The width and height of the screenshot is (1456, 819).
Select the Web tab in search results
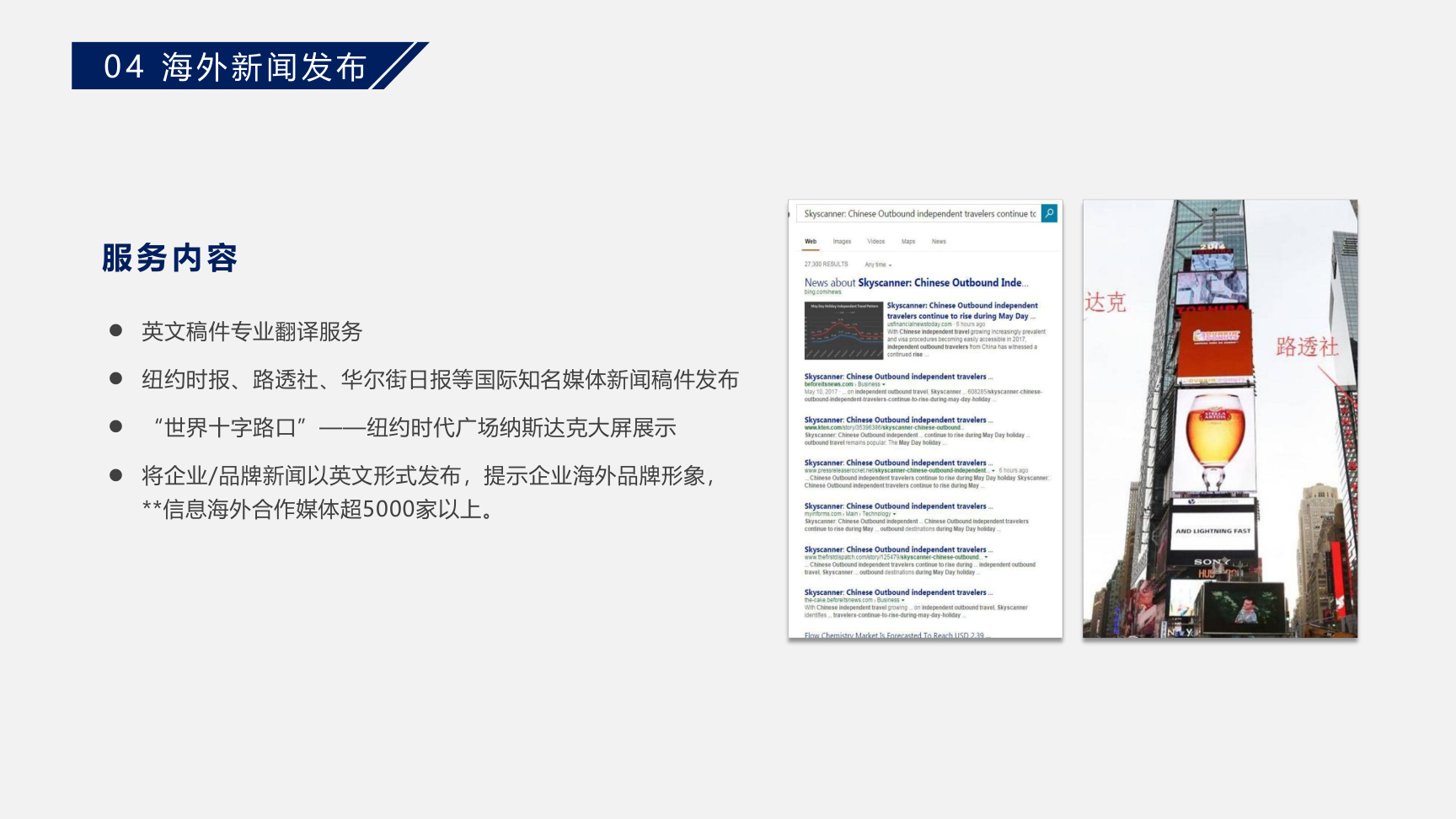coord(811,242)
